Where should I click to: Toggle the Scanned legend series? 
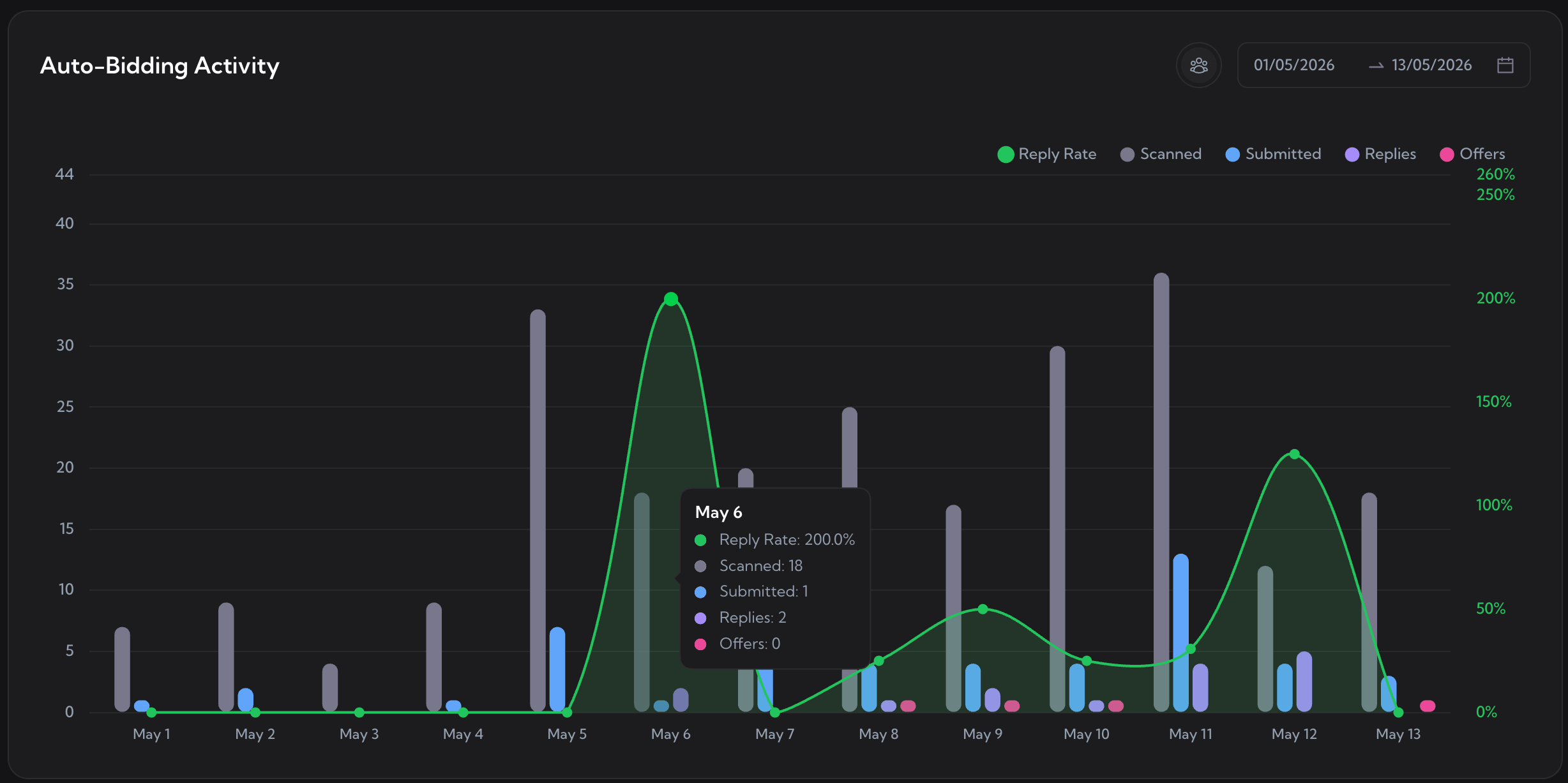[x=1161, y=154]
